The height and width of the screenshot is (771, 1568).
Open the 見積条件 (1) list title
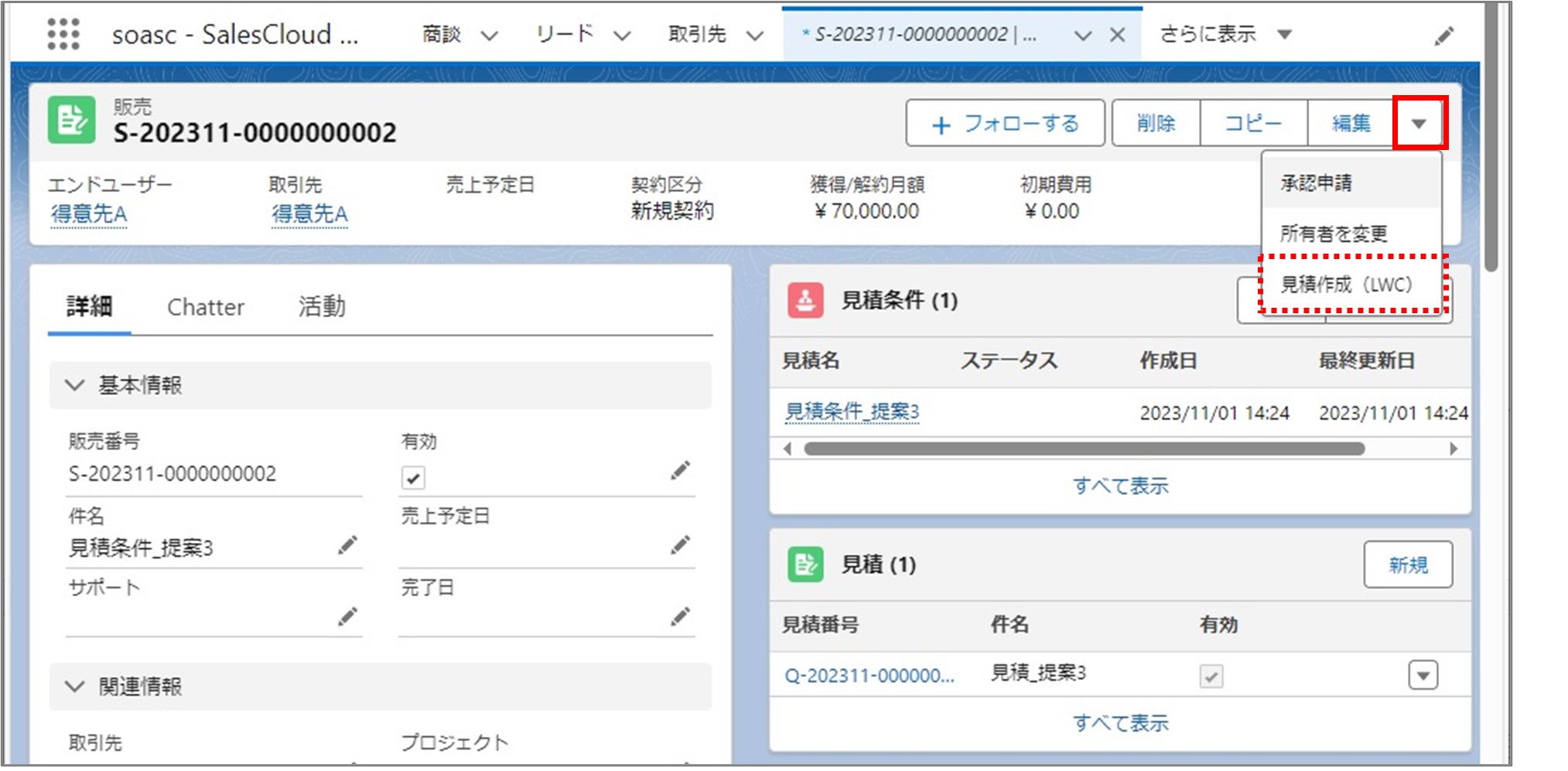[900, 300]
